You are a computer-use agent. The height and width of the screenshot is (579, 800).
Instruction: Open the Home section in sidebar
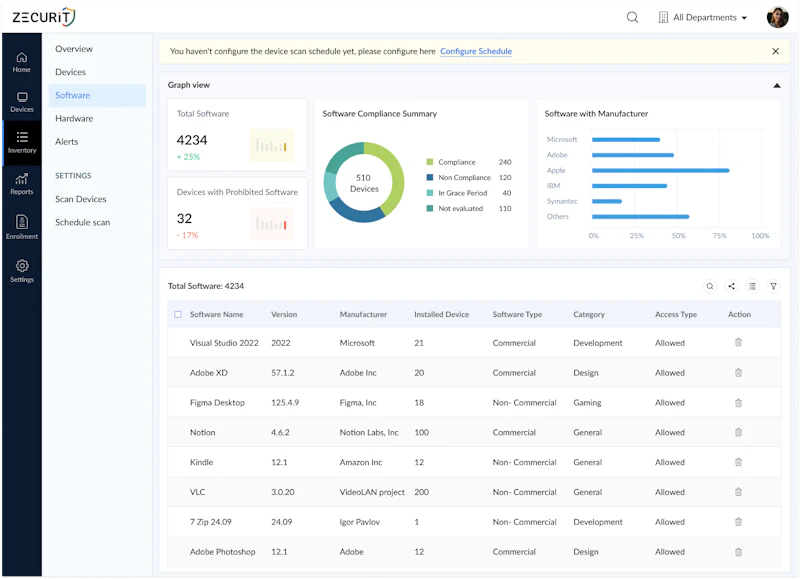click(x=21, y=62)
